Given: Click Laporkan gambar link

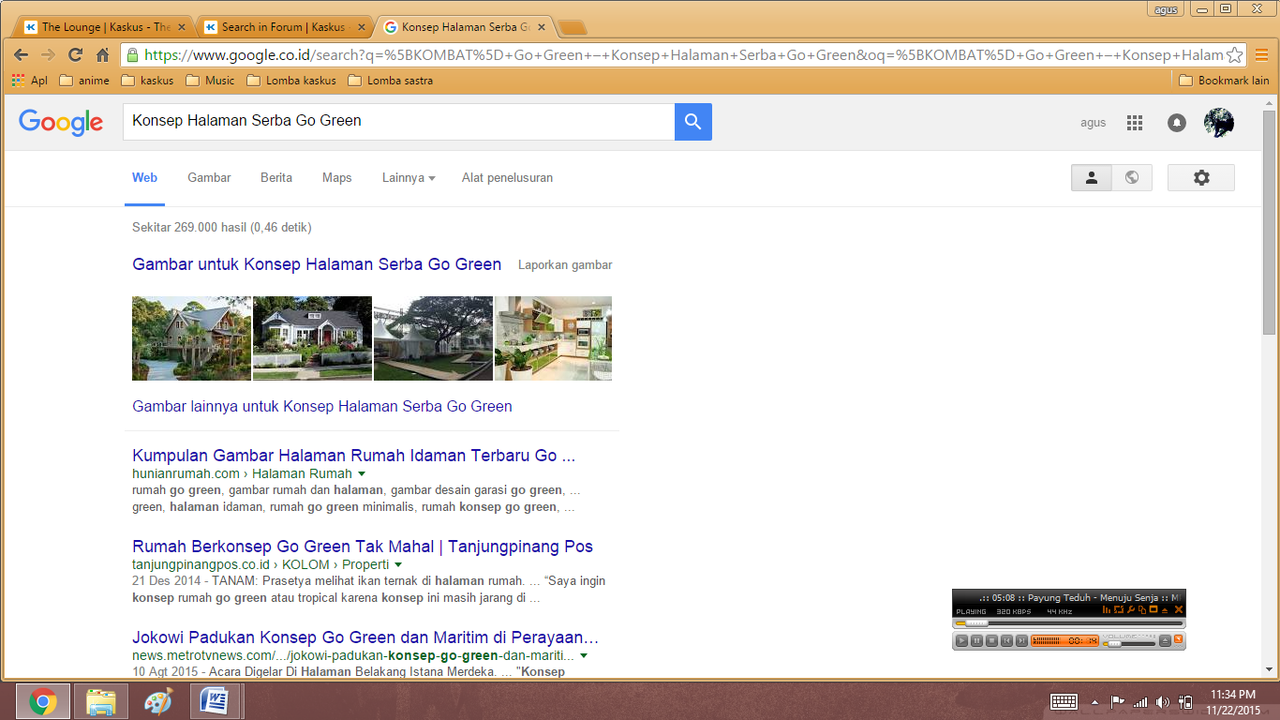Looking at the screenshot, I should coord(565,265).
